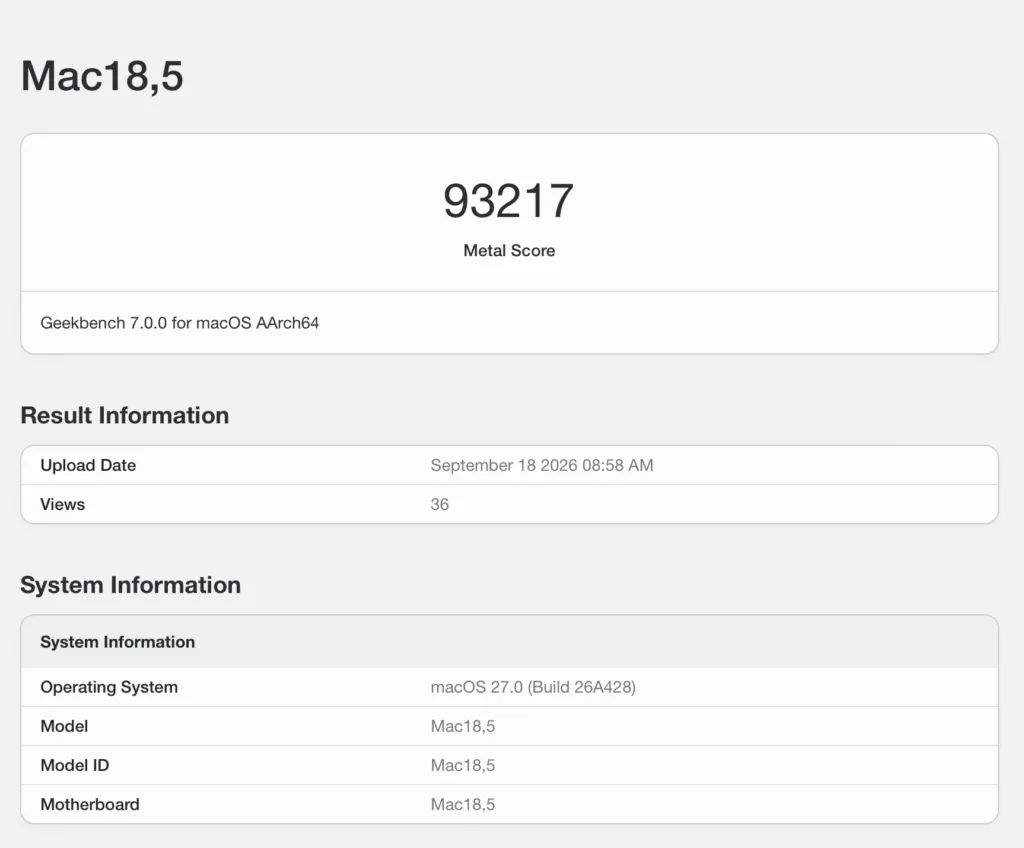This screenshot has width=1024, height=848.
Task: Select macOS 27.0 (Build 26A428) value
Action: [533, 687]
